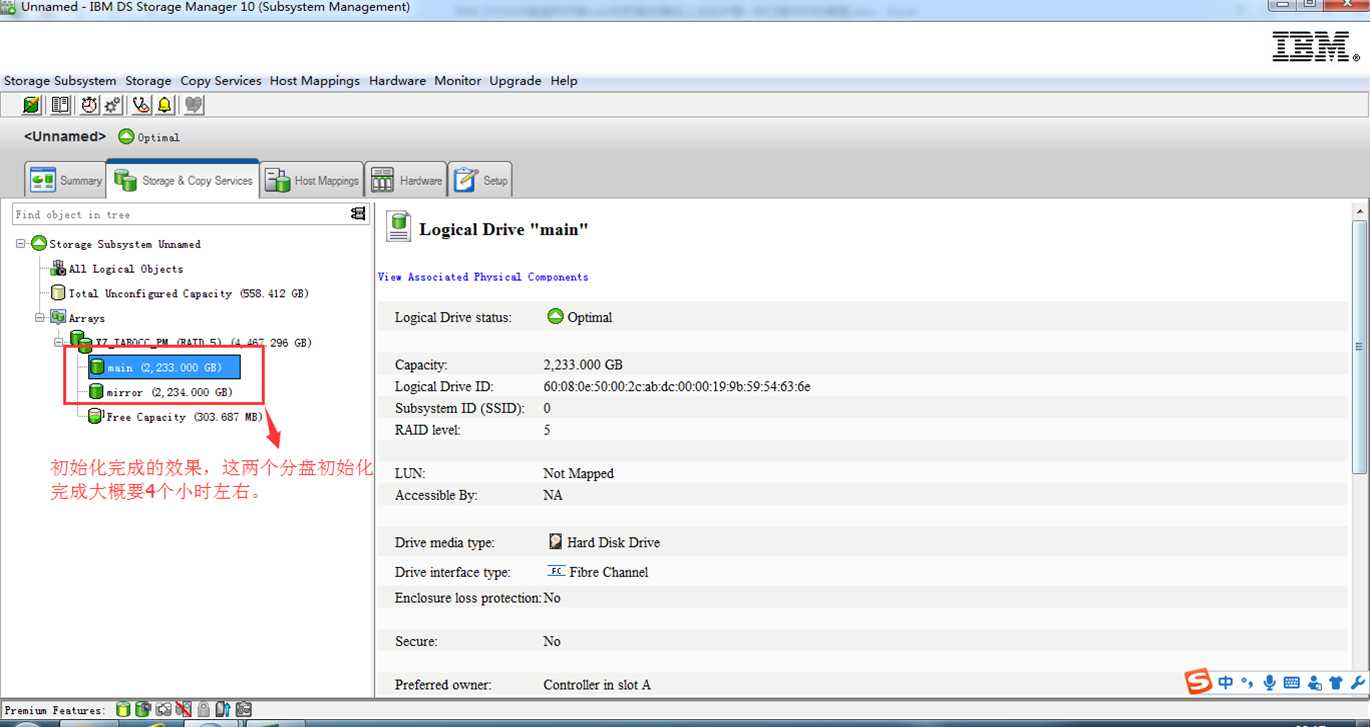Click the stethoscope Recovery Guru icon
The width and height of the screenshot is (1370, 727).
click(x=142, y=105)
